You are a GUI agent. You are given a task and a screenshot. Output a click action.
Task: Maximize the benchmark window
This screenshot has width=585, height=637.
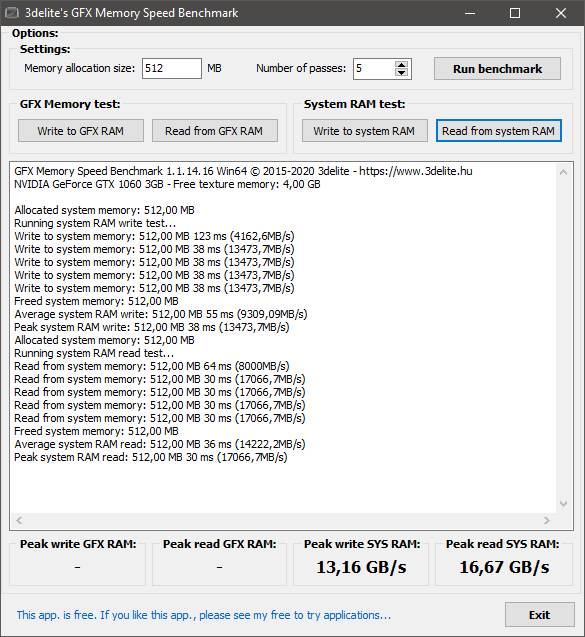pyautogui.click(x=515, y=13)
